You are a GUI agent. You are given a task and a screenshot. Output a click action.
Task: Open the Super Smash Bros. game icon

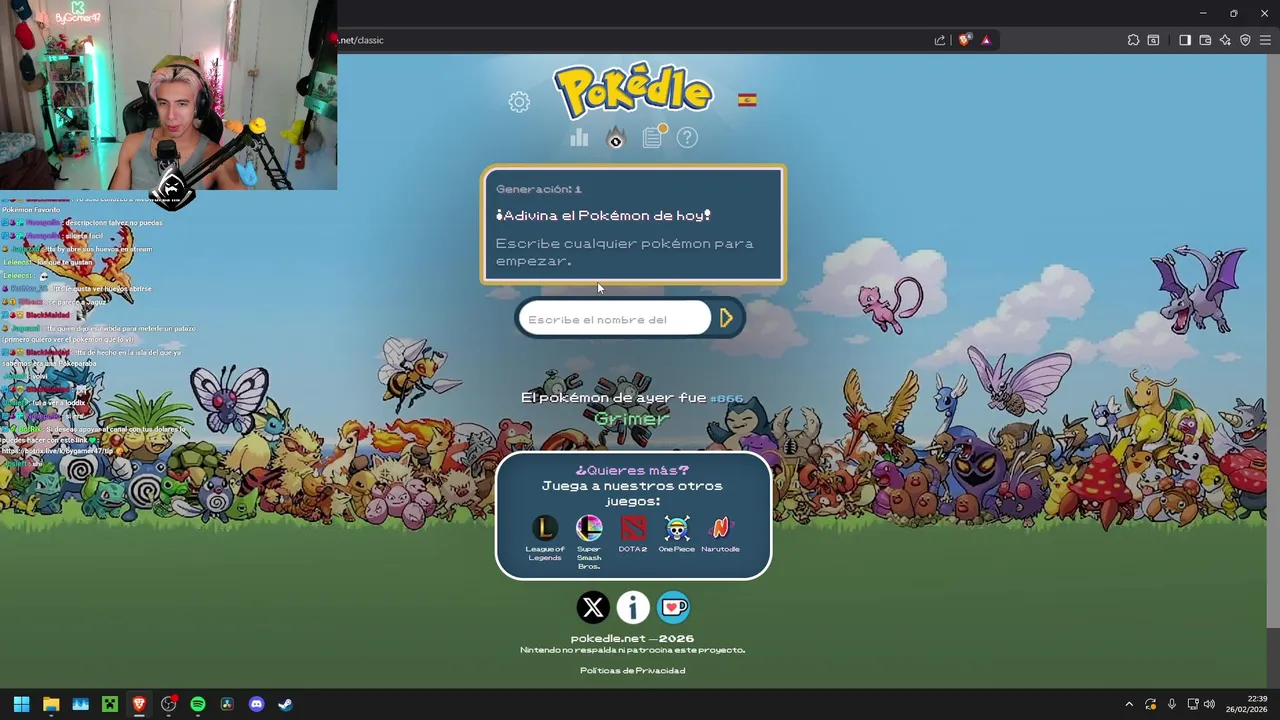[589, 527]
